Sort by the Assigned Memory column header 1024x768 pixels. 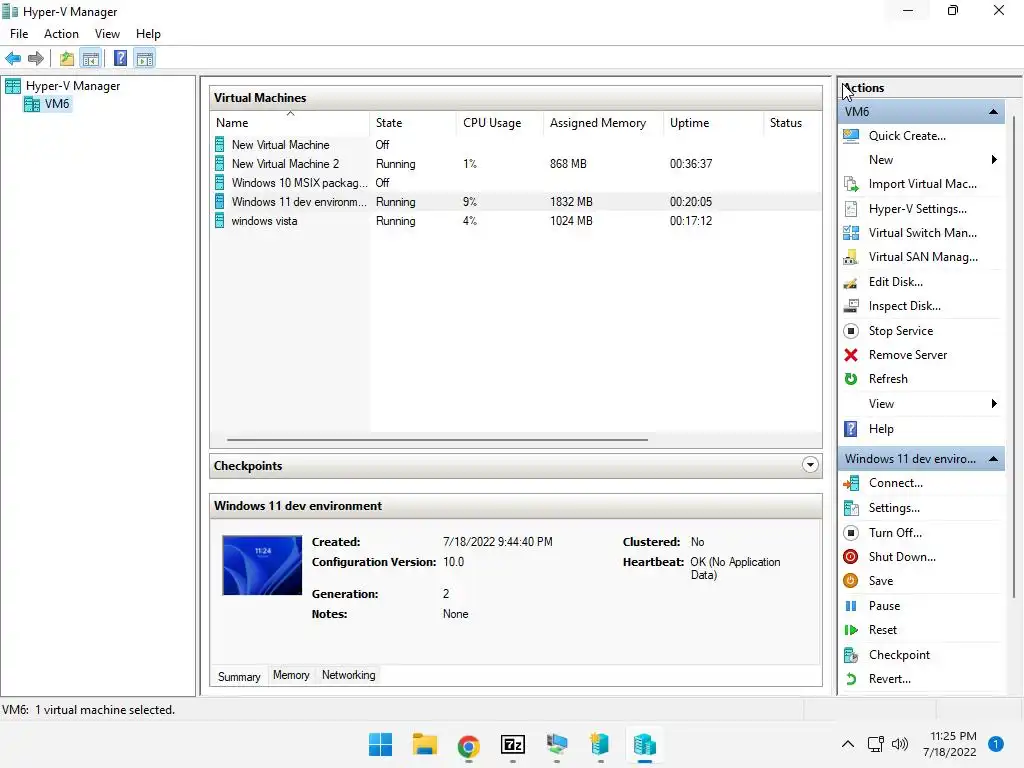tap(603, 123)
